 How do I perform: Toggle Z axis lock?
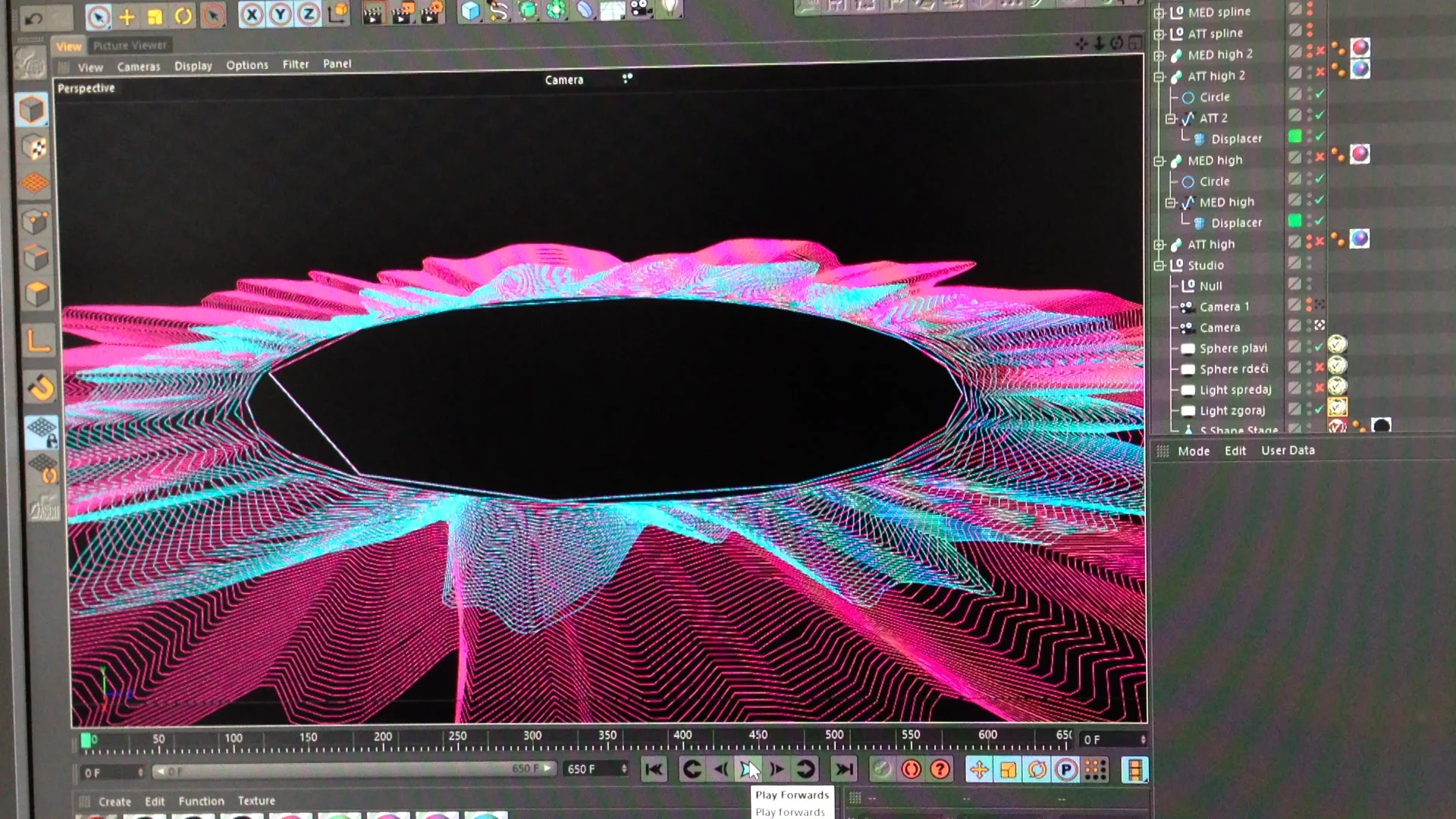pyautogui.click(x=309, y=14)
